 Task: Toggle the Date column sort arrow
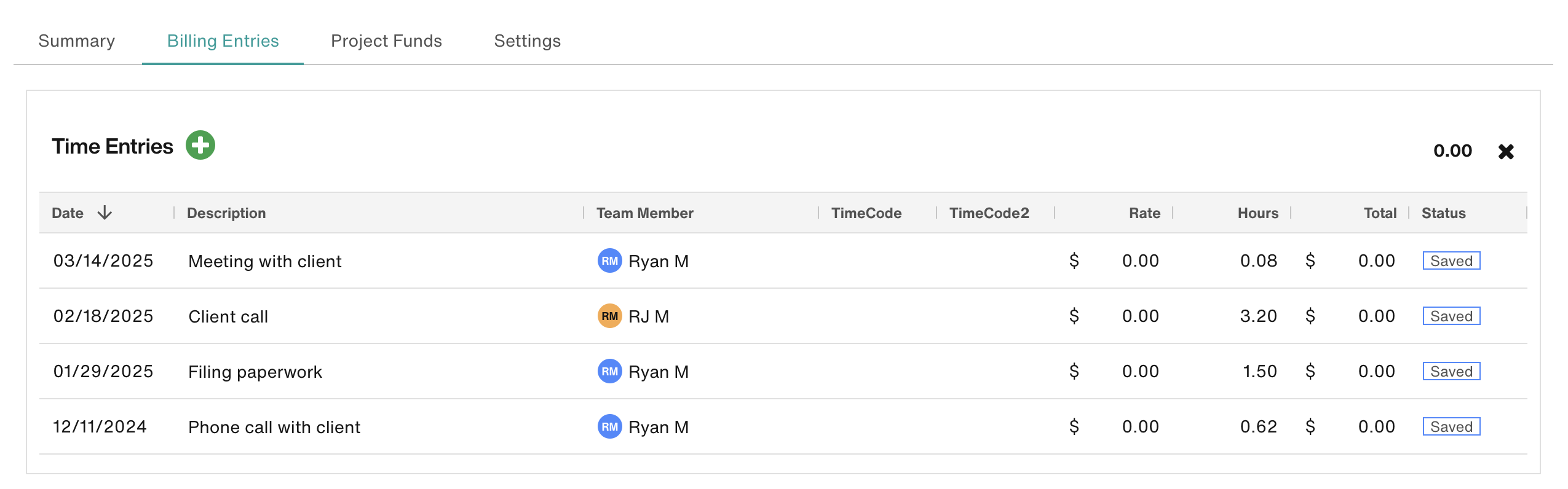105,213
